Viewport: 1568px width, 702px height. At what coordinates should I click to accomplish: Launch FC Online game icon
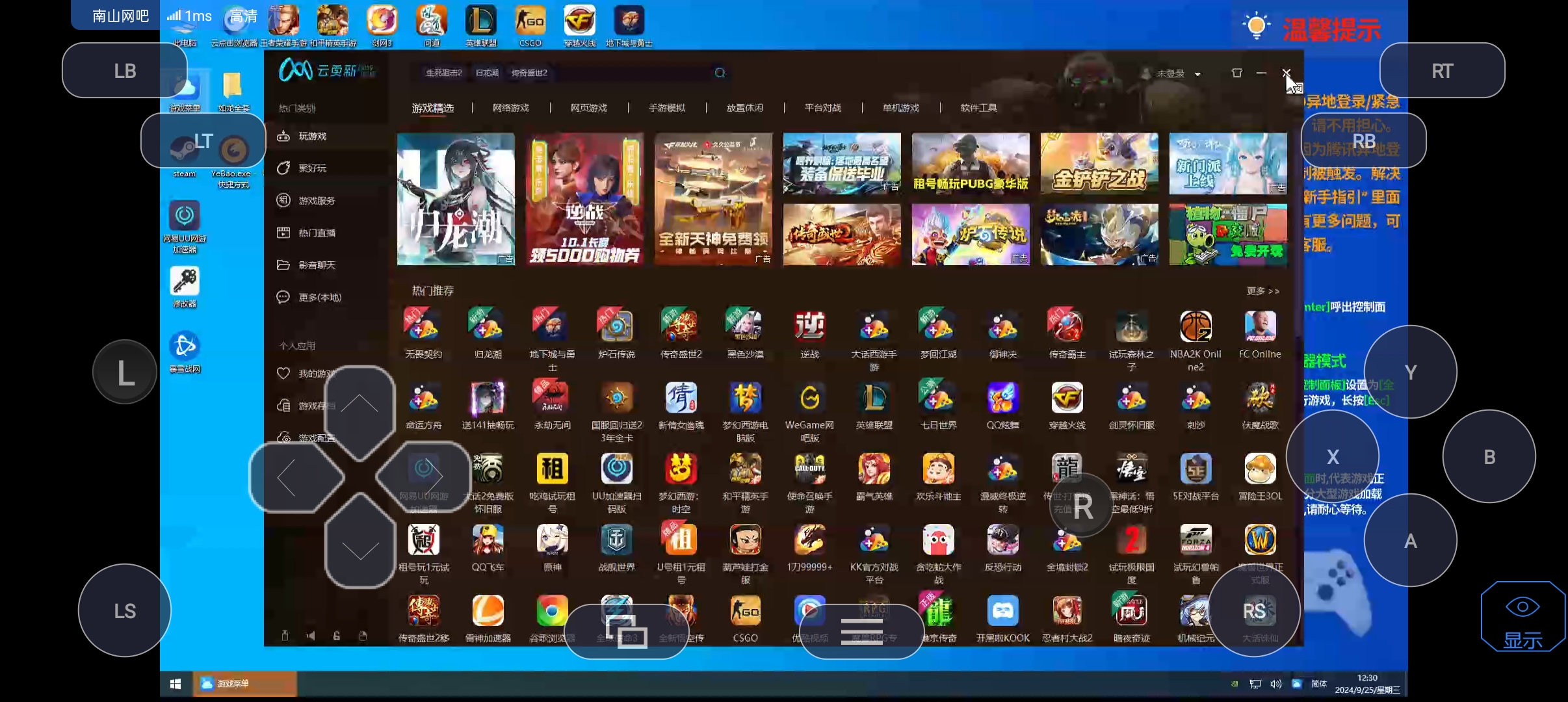[x=1260, y=333]
